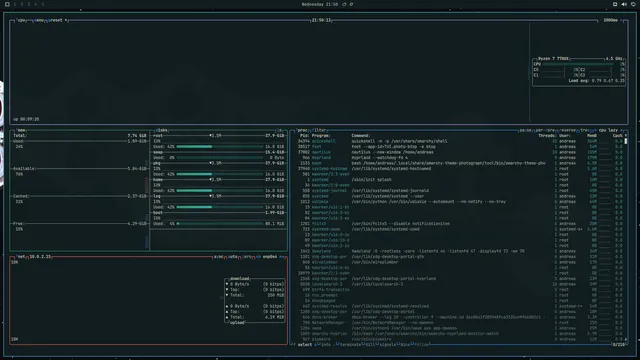Viewport: 640px width, 360px height.
Task: Click the second icon right of the clock
Action: 351,4
